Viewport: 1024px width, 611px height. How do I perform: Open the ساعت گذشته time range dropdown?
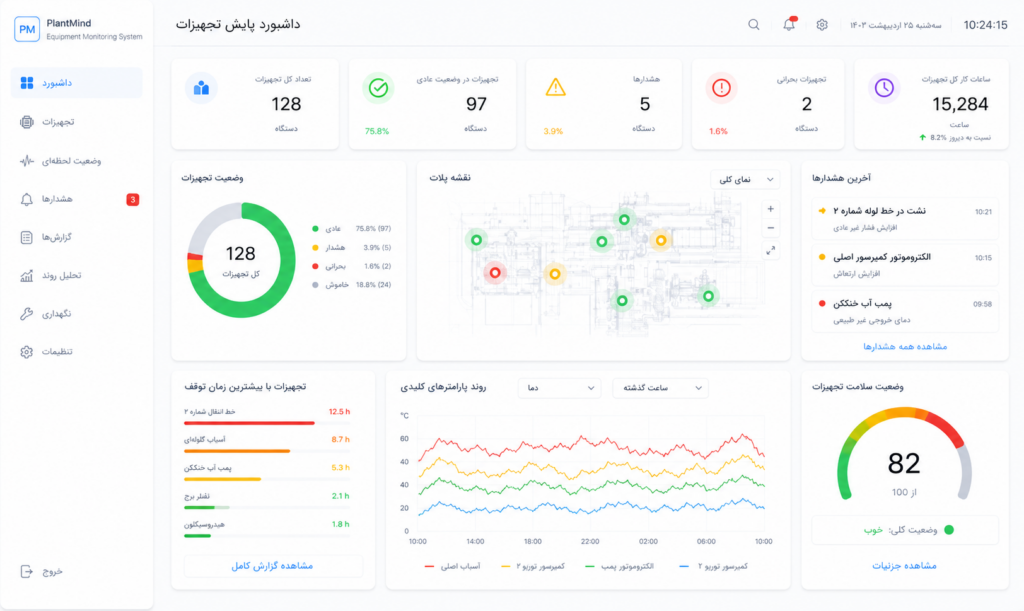pyautogui.click(x=660, y=388)
